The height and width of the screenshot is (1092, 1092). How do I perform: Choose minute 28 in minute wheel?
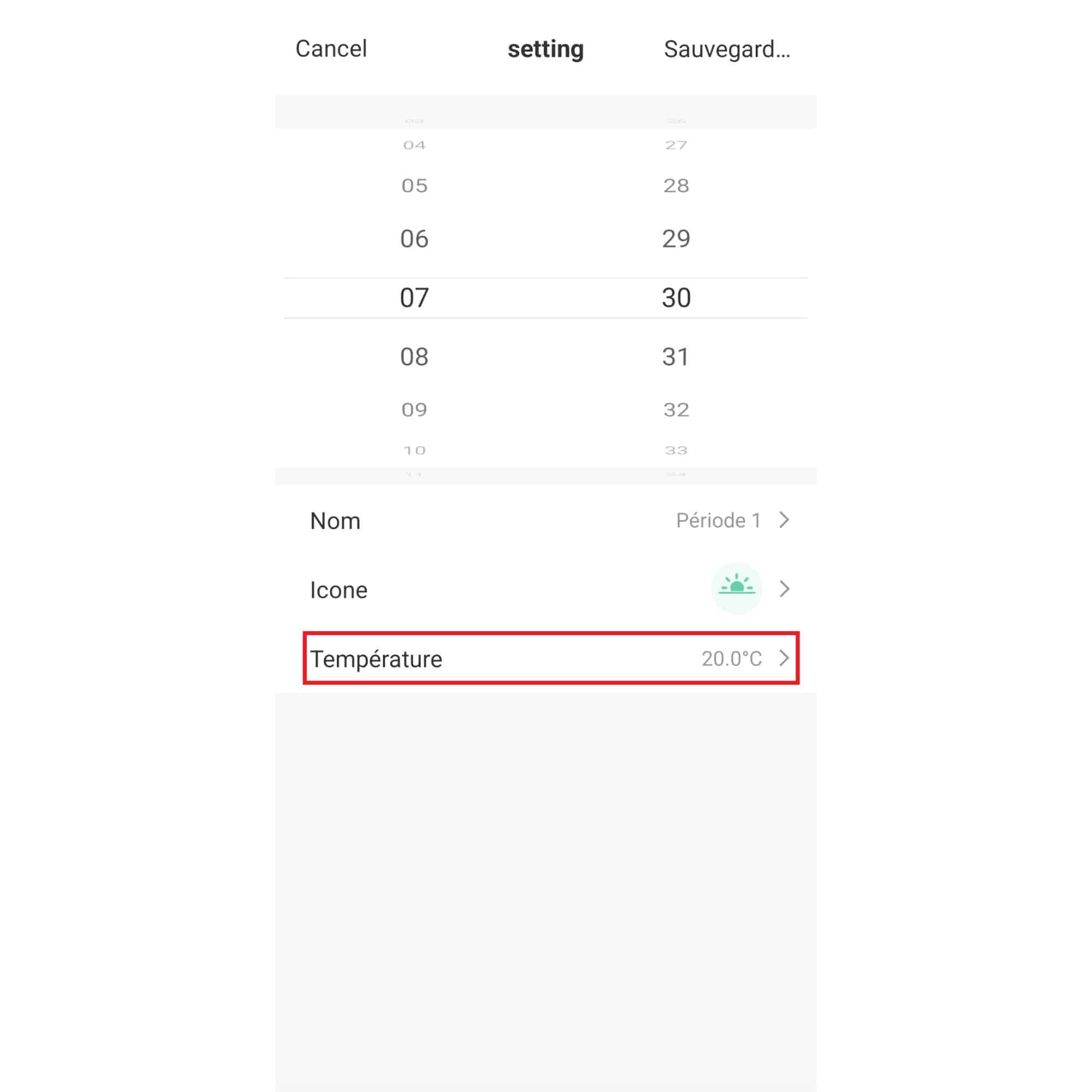click(x=676, y=186)
